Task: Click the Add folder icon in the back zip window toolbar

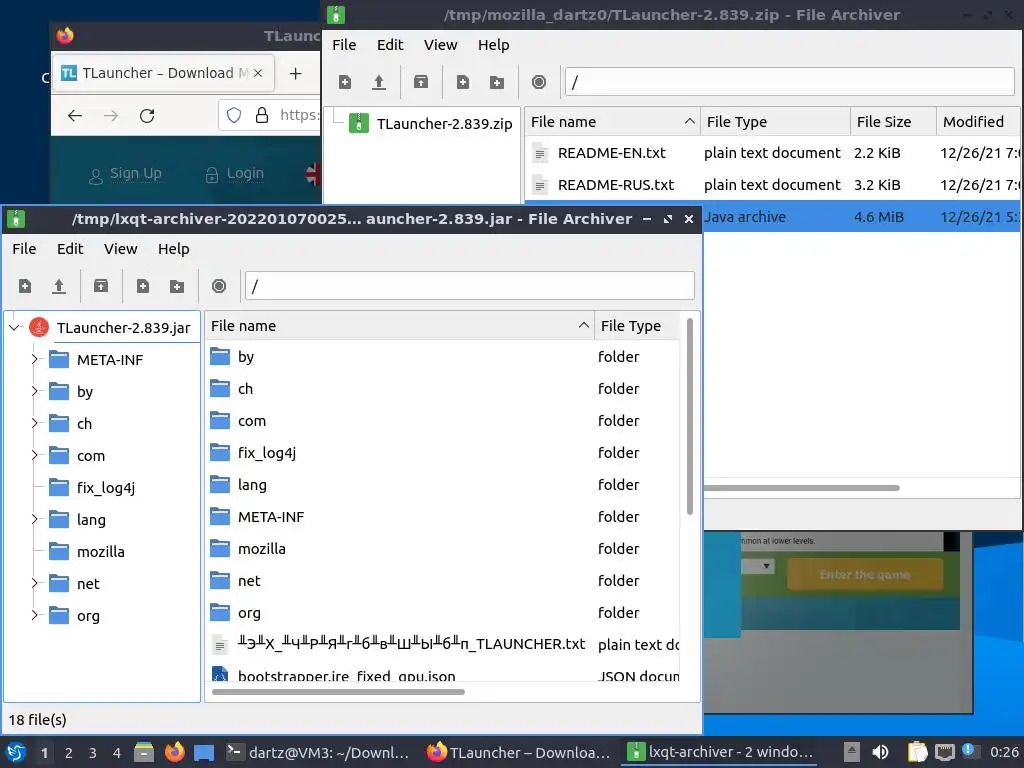Action: coord(496,82)
